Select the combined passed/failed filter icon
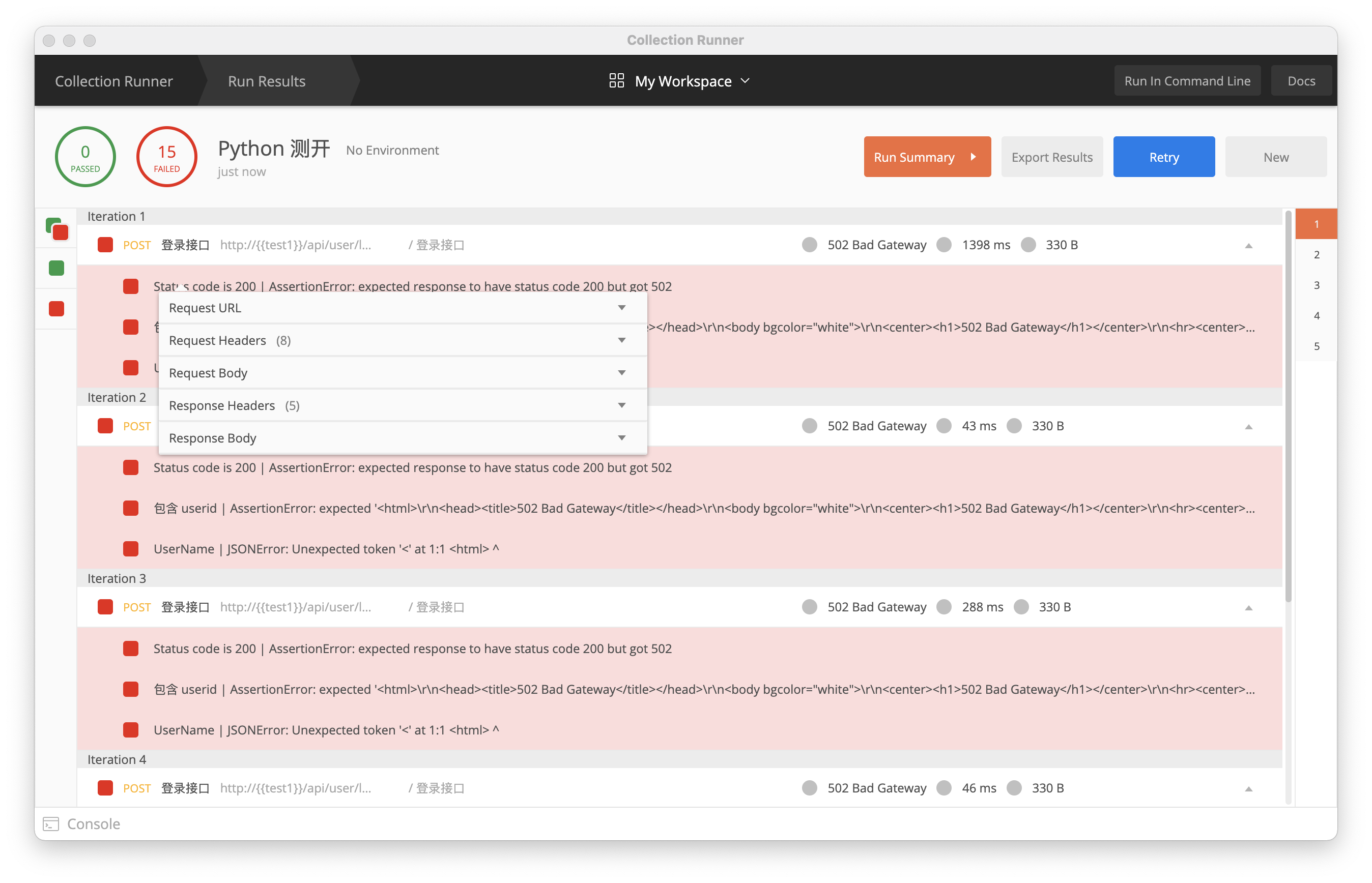The width and height of the screenshot is (1372, 883). [57, 229]
